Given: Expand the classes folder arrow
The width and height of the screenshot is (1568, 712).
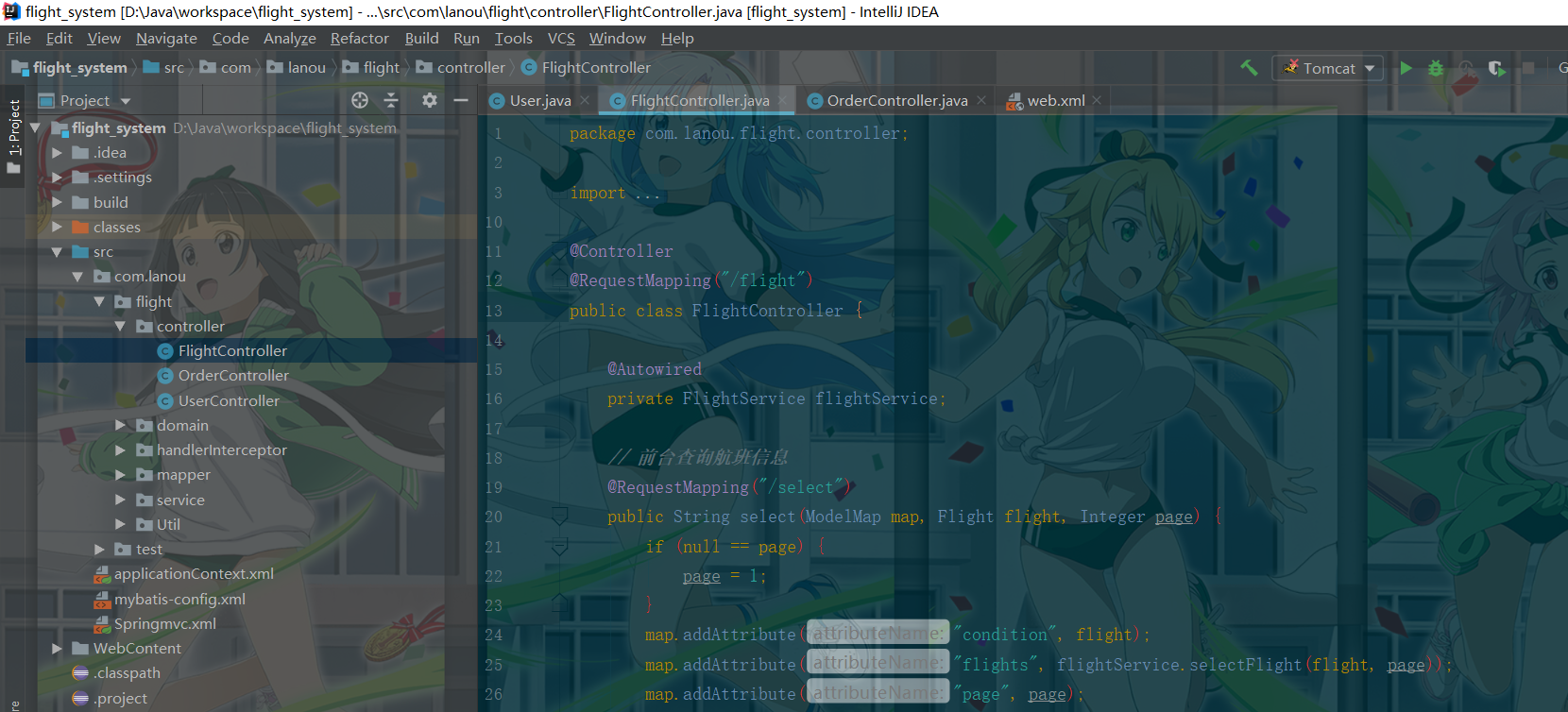Looking at the screenshot, I should pyautogui.click(x=58, y=227).
